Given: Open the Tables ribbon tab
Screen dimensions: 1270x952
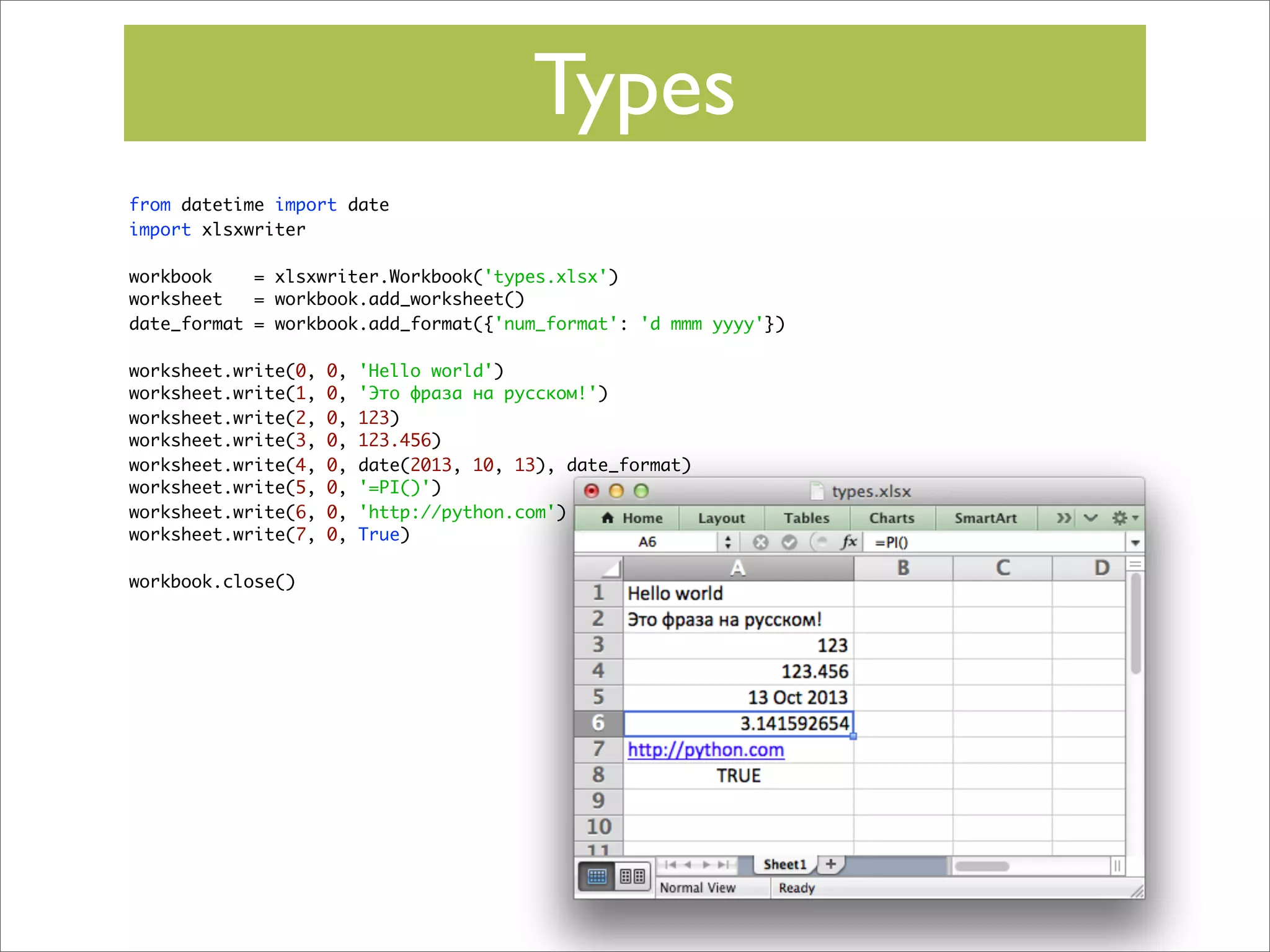Looking at the screenshot, I should click(x=806, y=518).
